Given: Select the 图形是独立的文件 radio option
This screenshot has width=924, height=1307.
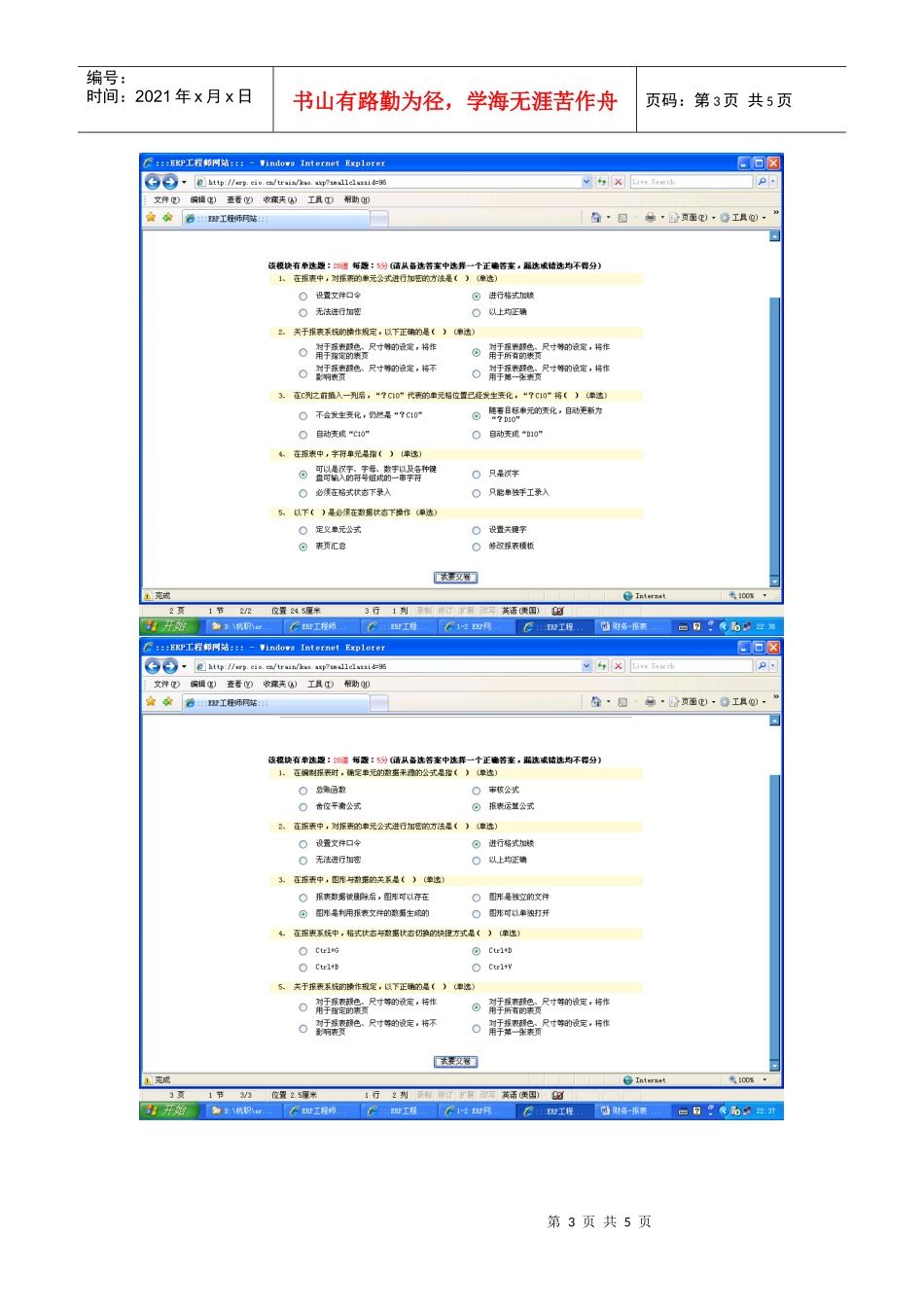Looking at the screenshot, I should click(x=477, y=898).
